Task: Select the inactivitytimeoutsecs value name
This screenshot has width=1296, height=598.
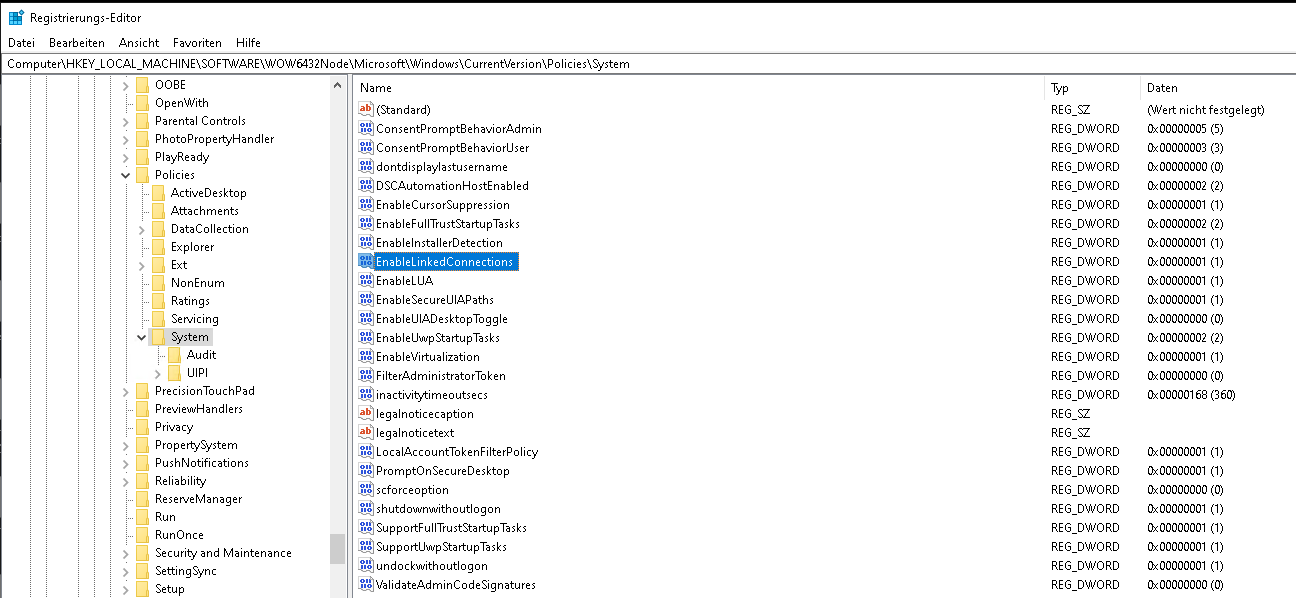Action: pos(431,394)
